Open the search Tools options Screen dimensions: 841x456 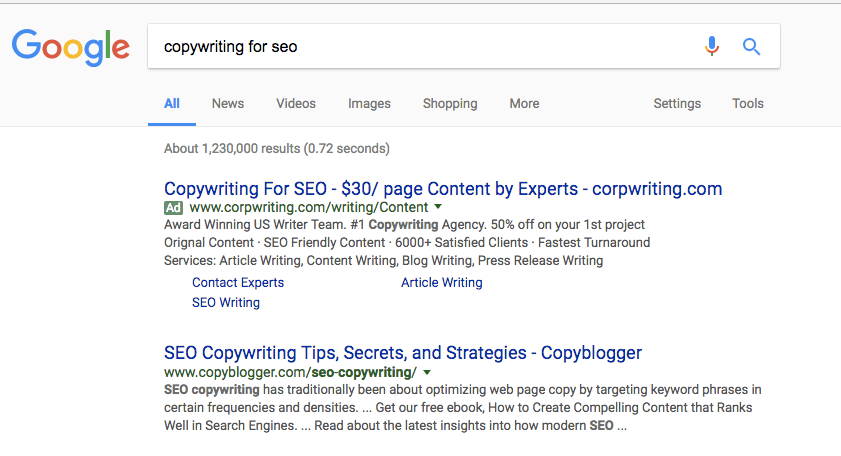point(748,104)
